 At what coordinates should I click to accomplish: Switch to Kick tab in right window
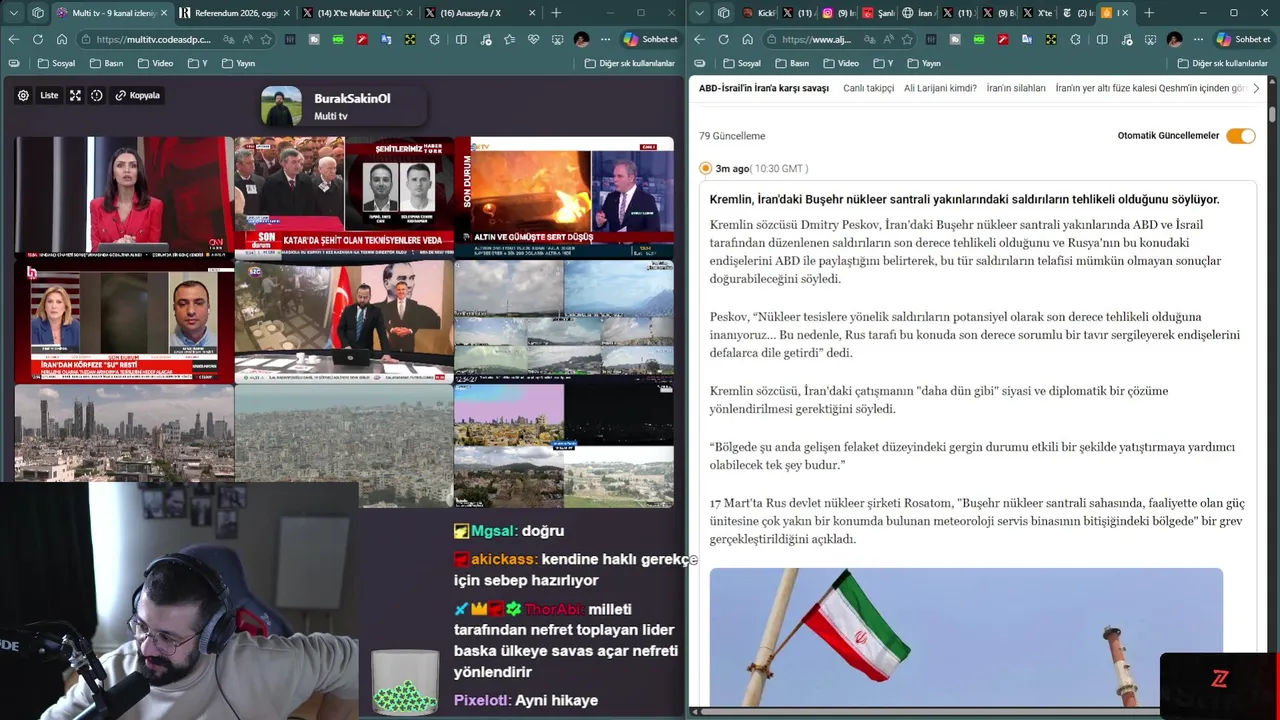coord(758,13)
